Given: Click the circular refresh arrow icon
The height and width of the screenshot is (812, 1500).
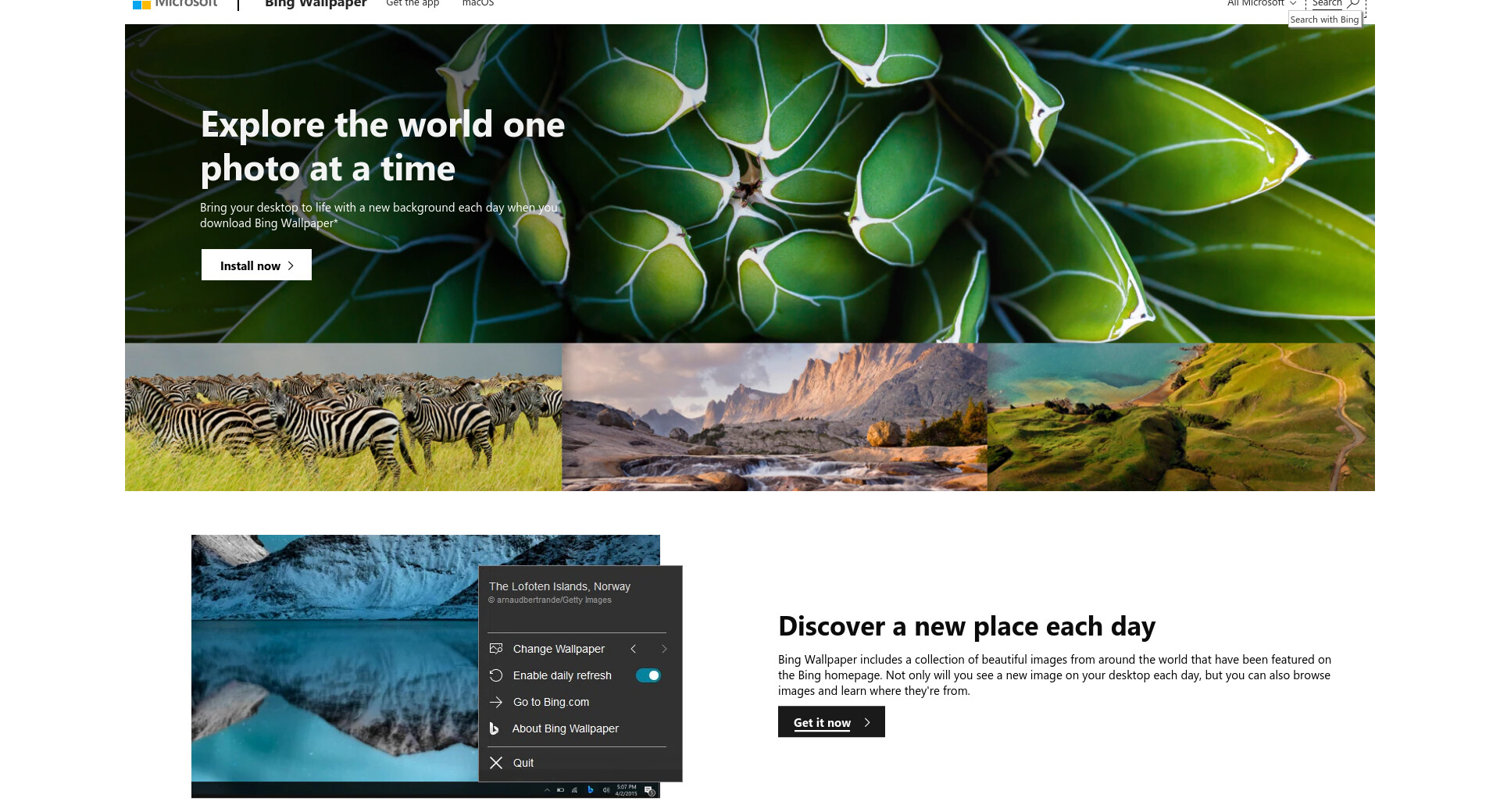Looking at the screenshot, I should [496, 675].
